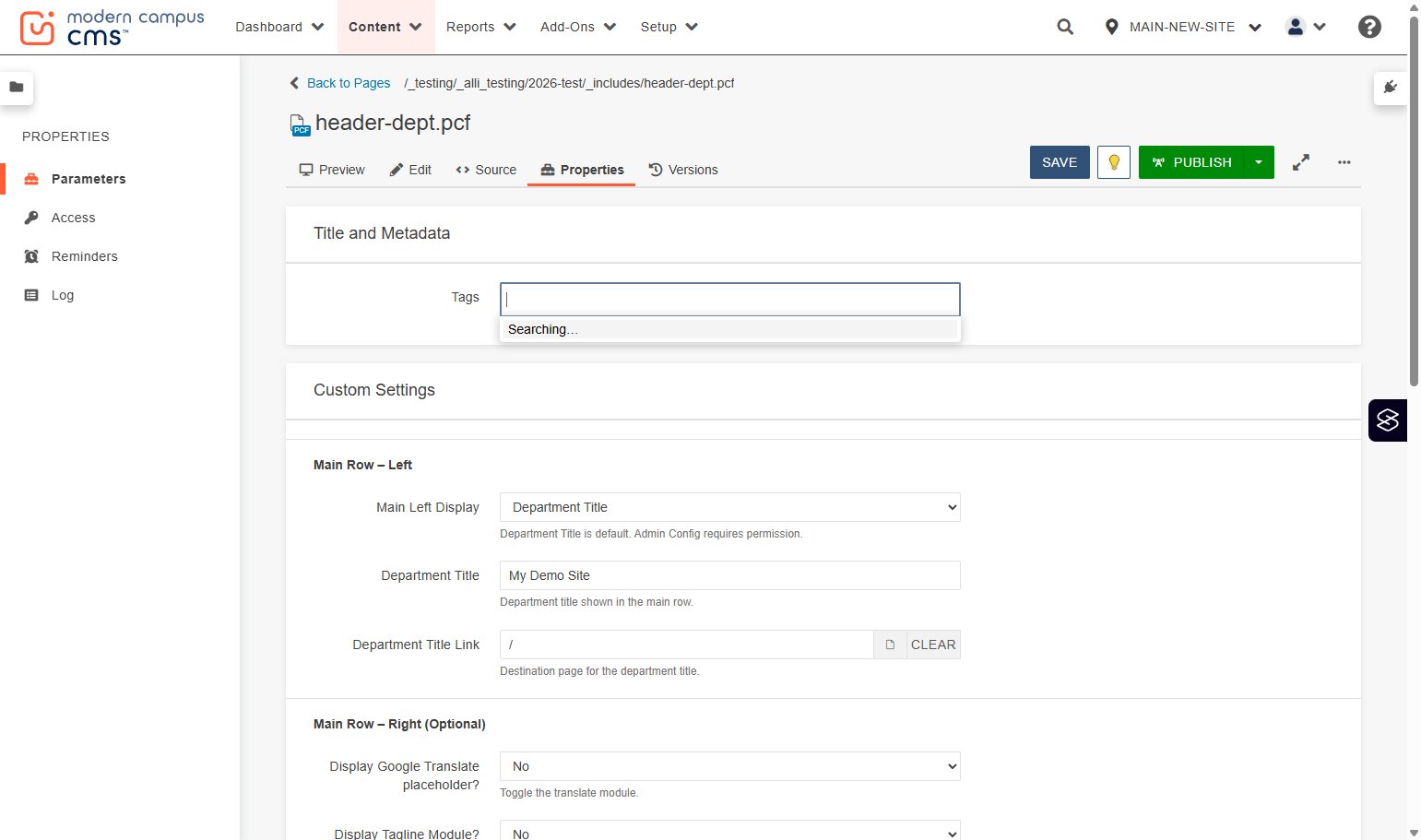Open the Content menu
The width and height of the screenshot is (1421, 840).
[x=385, y=27]
